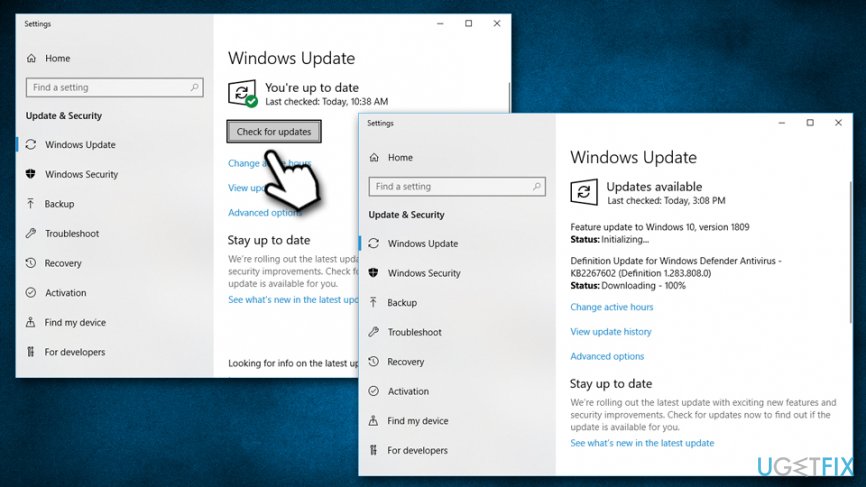Click Updates available status icon in front window

point(584,192)
